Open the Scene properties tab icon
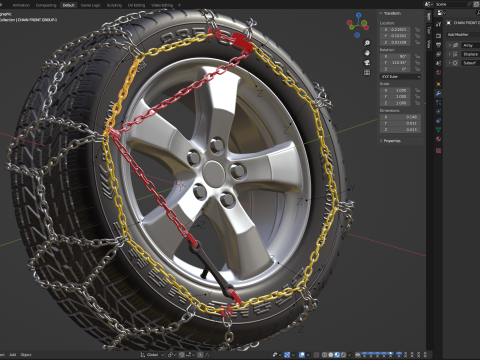The image size is (480, 360). pyautogui.click(x=438, y=63)
